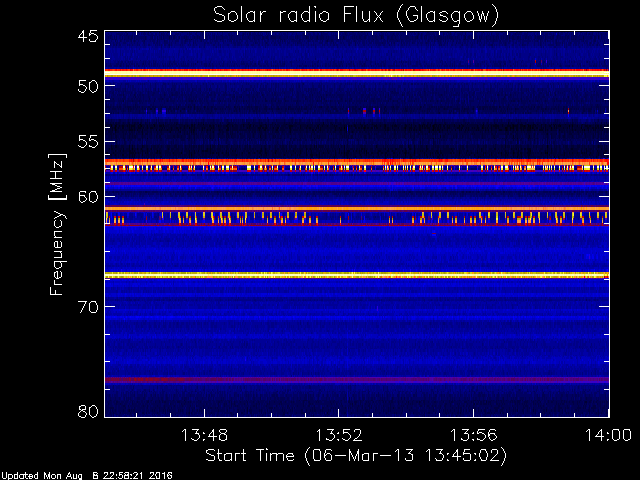Click the 55 frequency tick label
This screenshot has width=640, height=480.
coord(88,142)
